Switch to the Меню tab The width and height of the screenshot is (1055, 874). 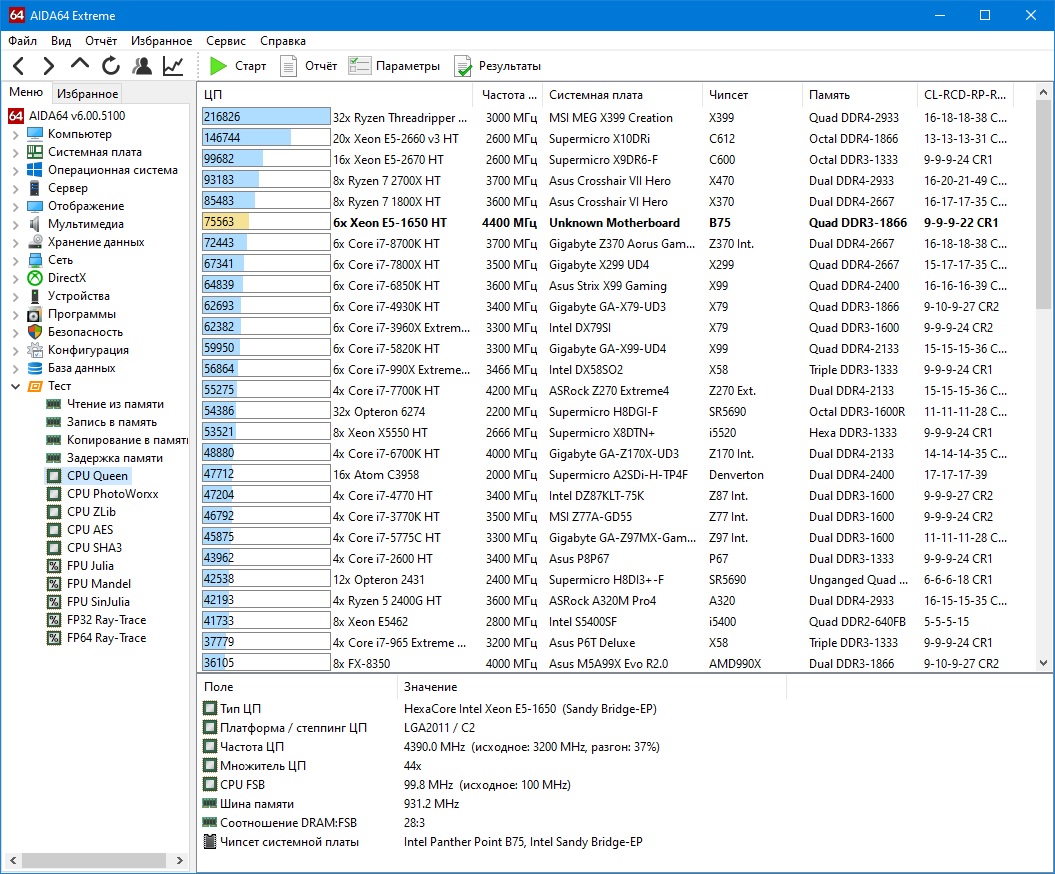26,92
